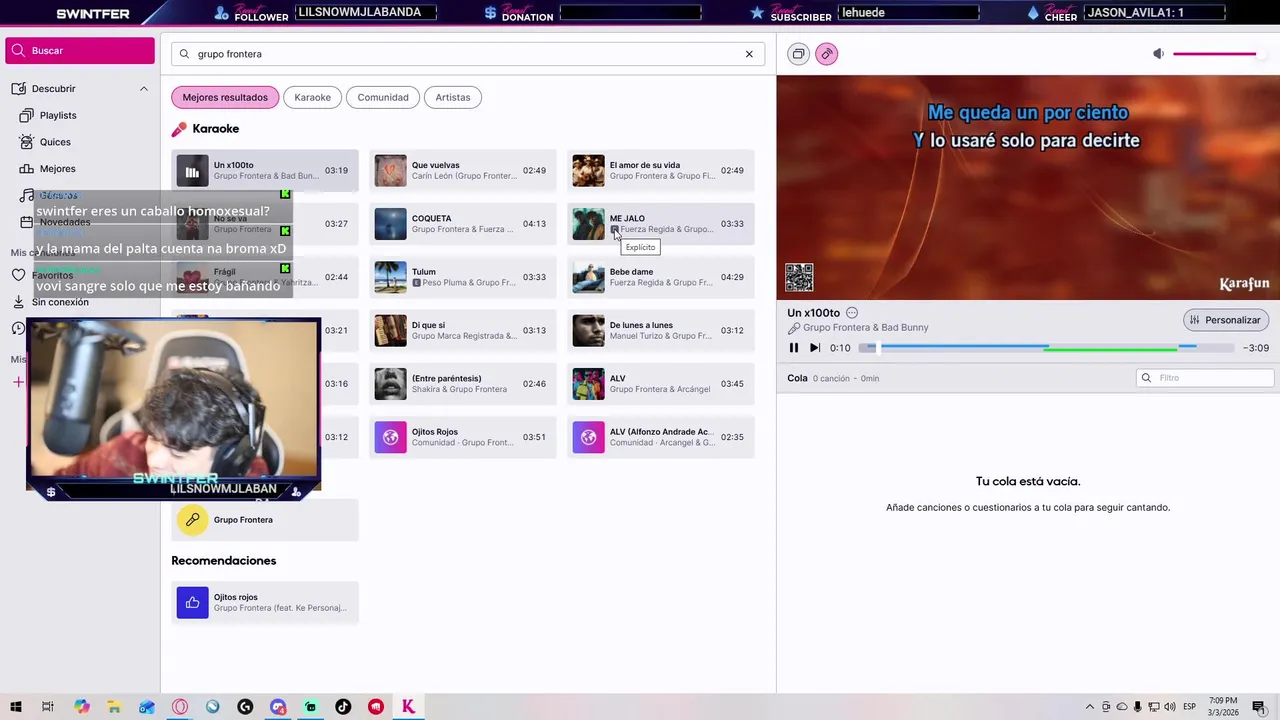This screenshot has width=1280, height=720.
Task: Click the Karaoke section microphone icon
Action: pos(179,129)
